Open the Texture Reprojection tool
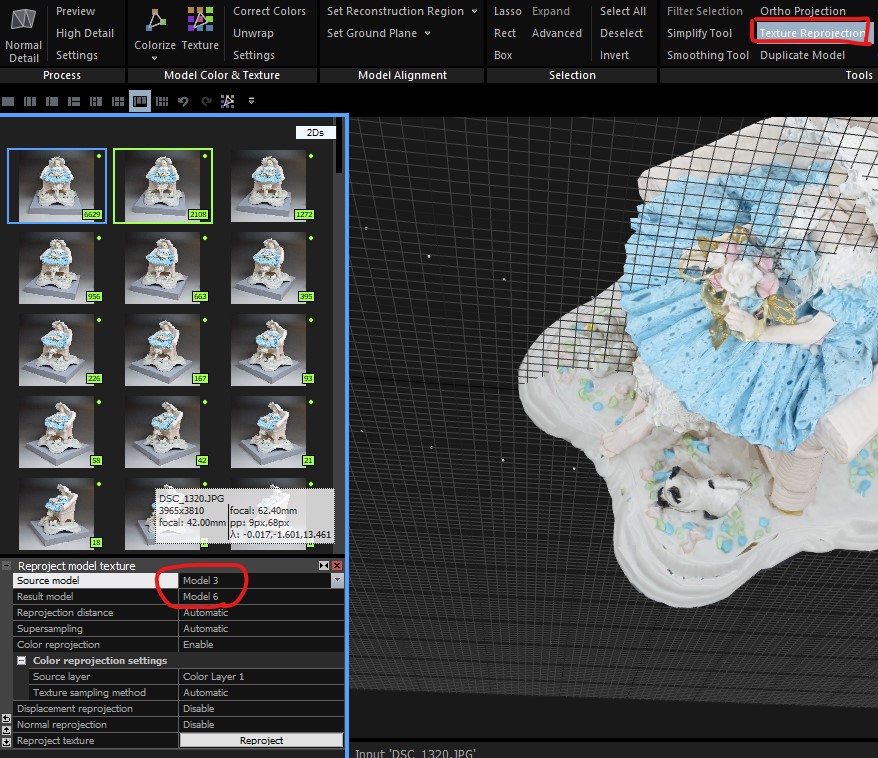 811,33
